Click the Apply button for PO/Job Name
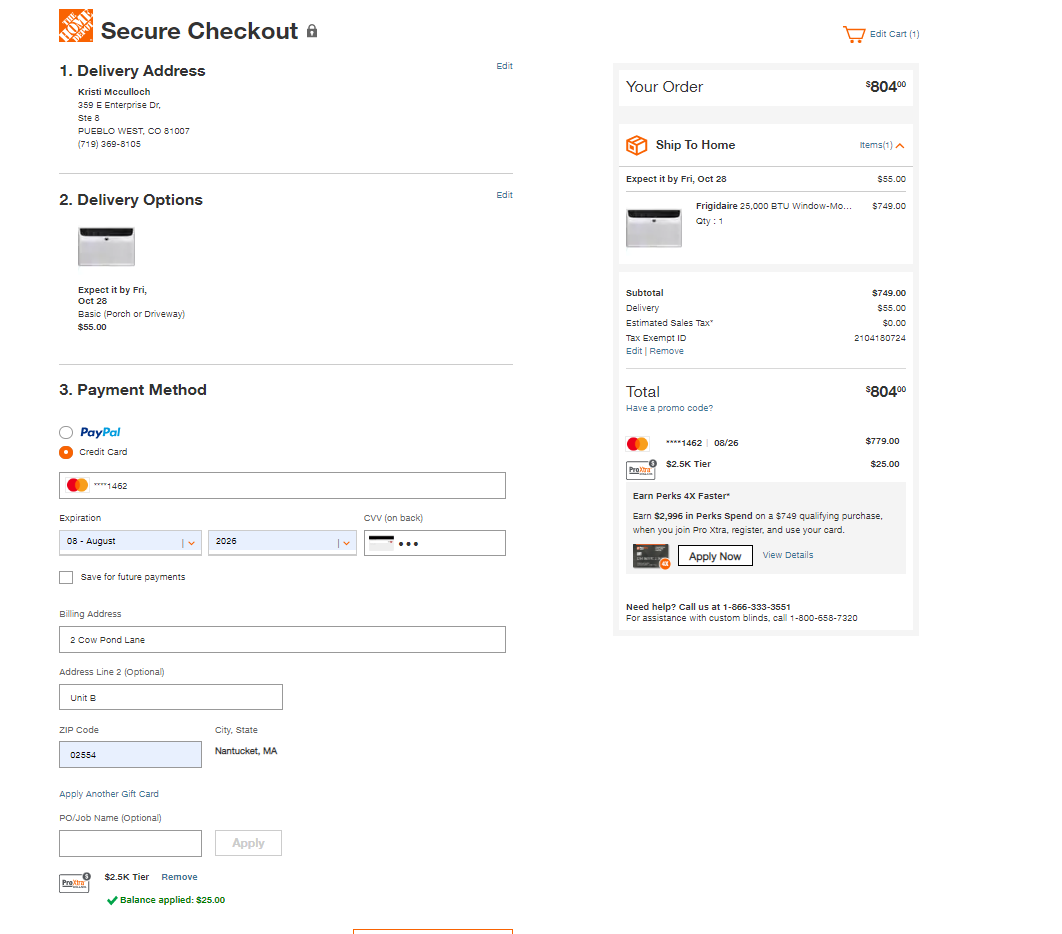This screenshot has width=1062, height=934. 249,843
